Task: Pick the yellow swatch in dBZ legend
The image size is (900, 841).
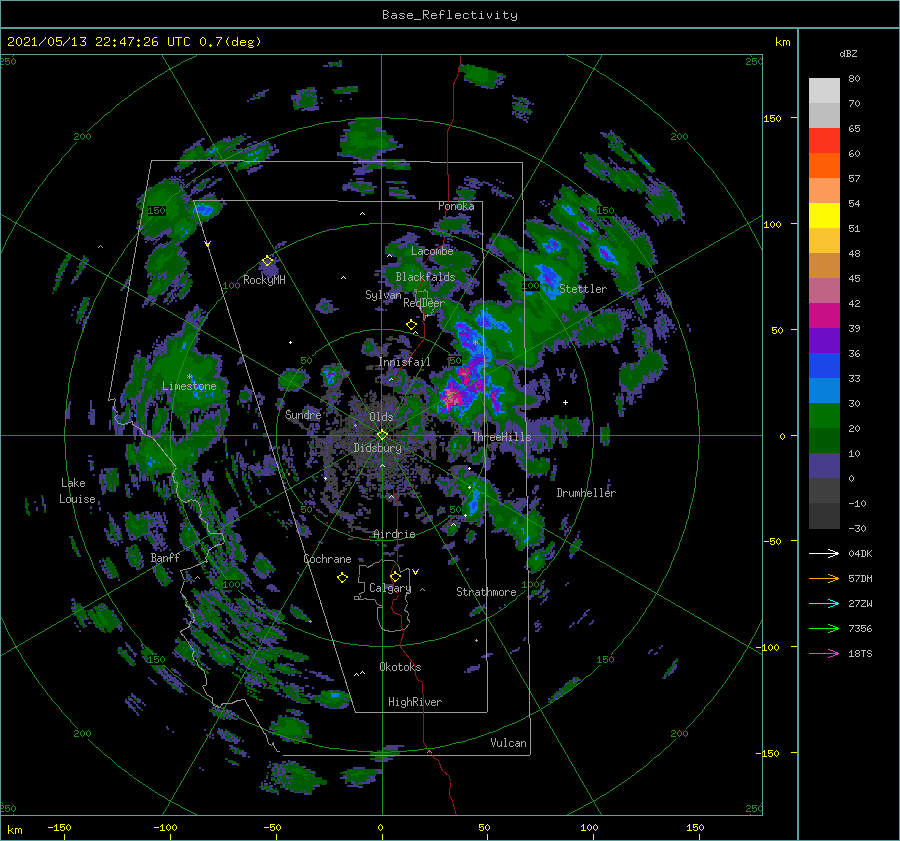Action: [824, 216]
